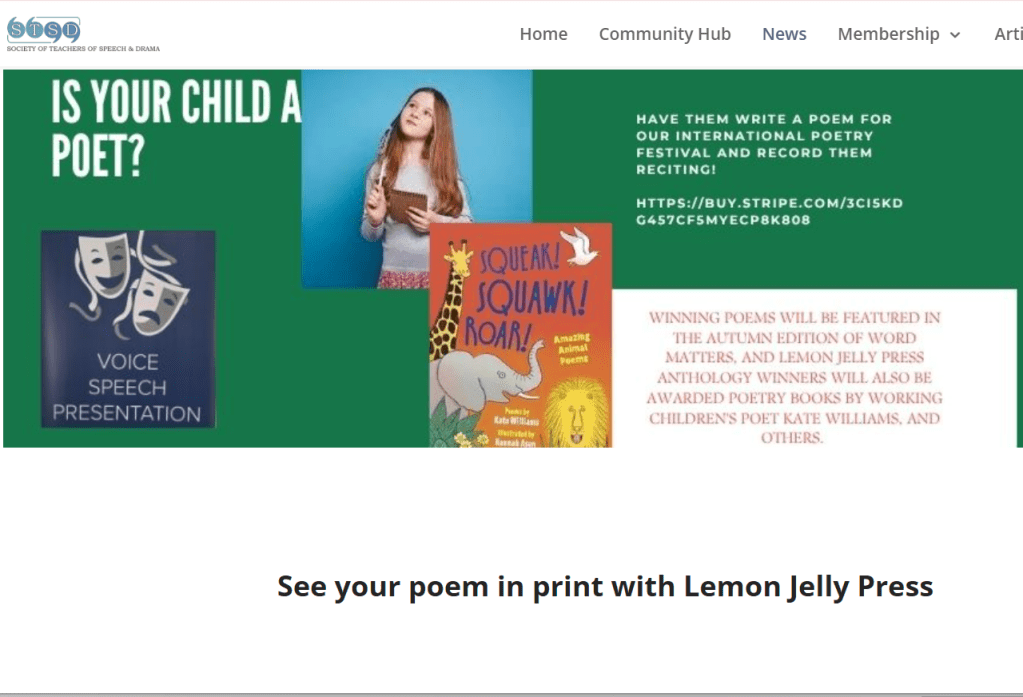The width and height of the screenshot is (1023, 697).
Task: Expand the Membership dropdown chevron
Action: coord(955,35)
